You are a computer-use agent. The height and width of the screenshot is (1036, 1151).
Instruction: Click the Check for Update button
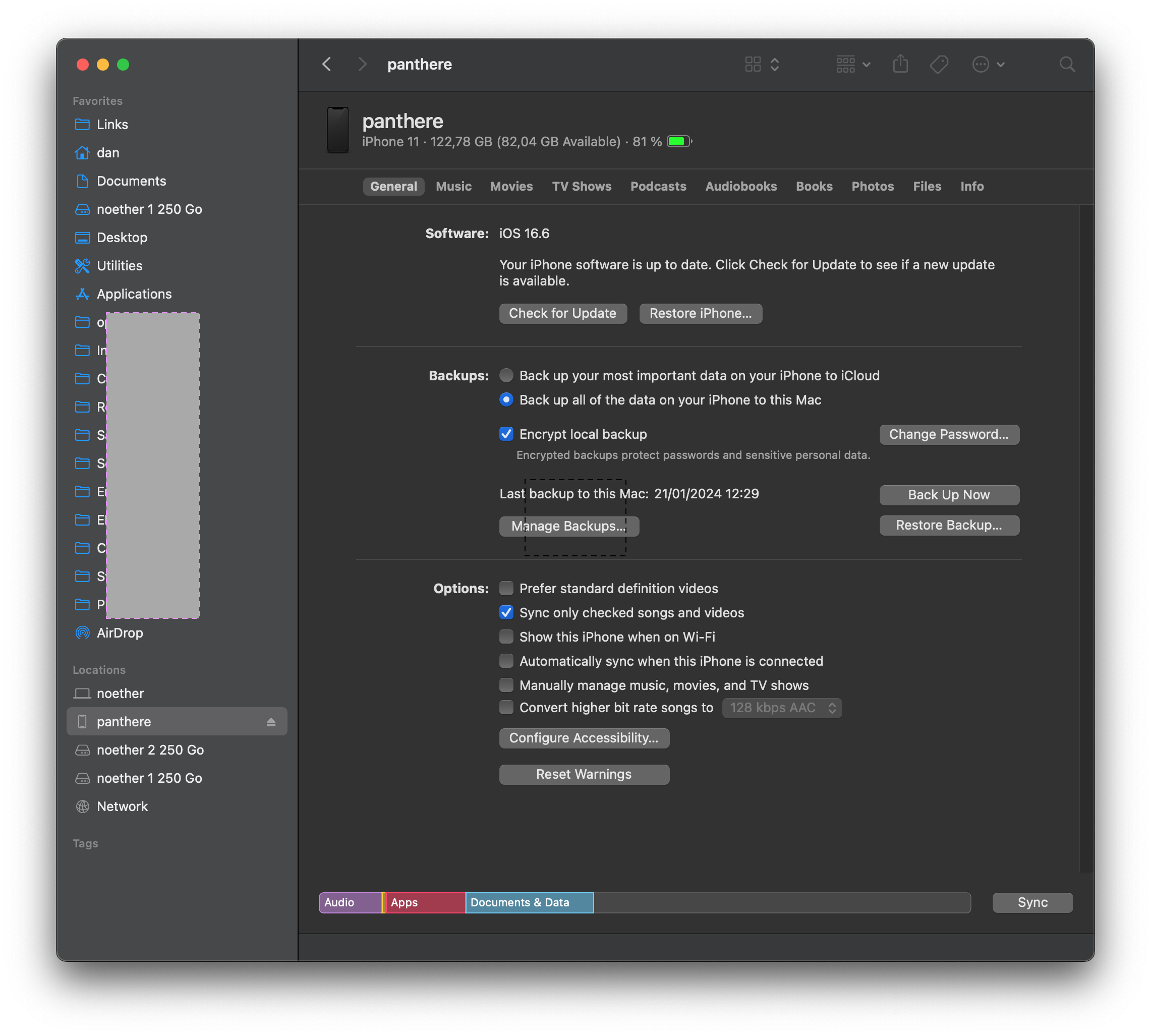click(562, 314)
